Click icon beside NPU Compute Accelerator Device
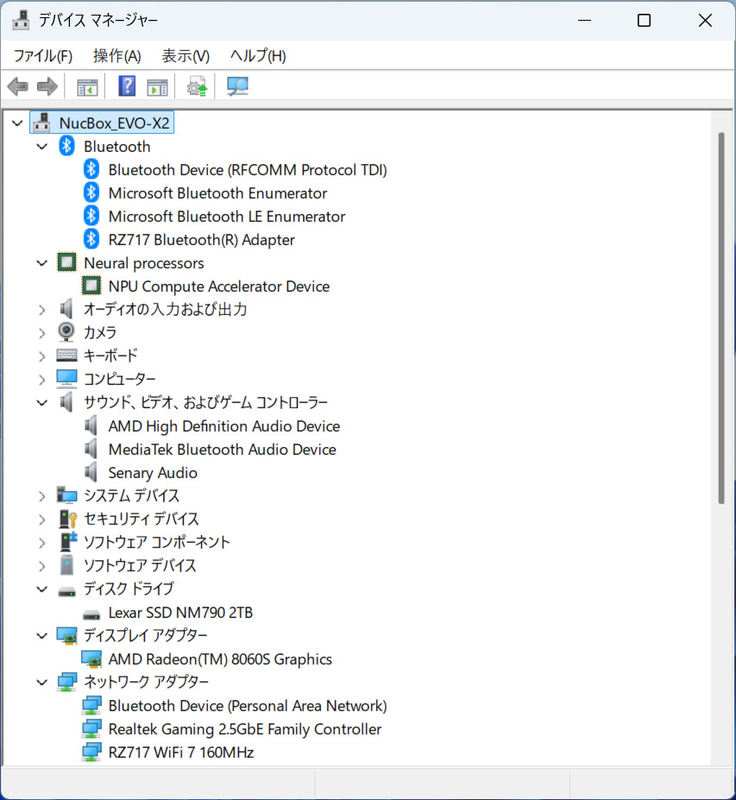Image resolution: width=736 pixels, height=800 pixels. [x=91, y=286]
